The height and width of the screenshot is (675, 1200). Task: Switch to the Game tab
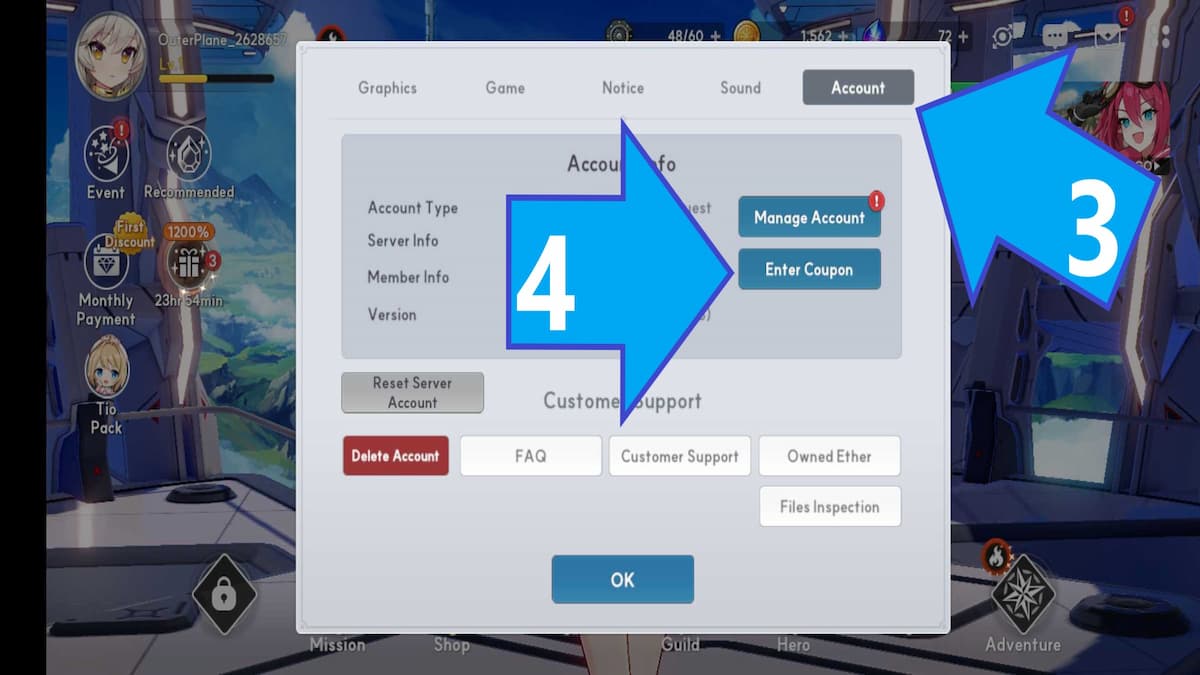click(x=505, y=88)
